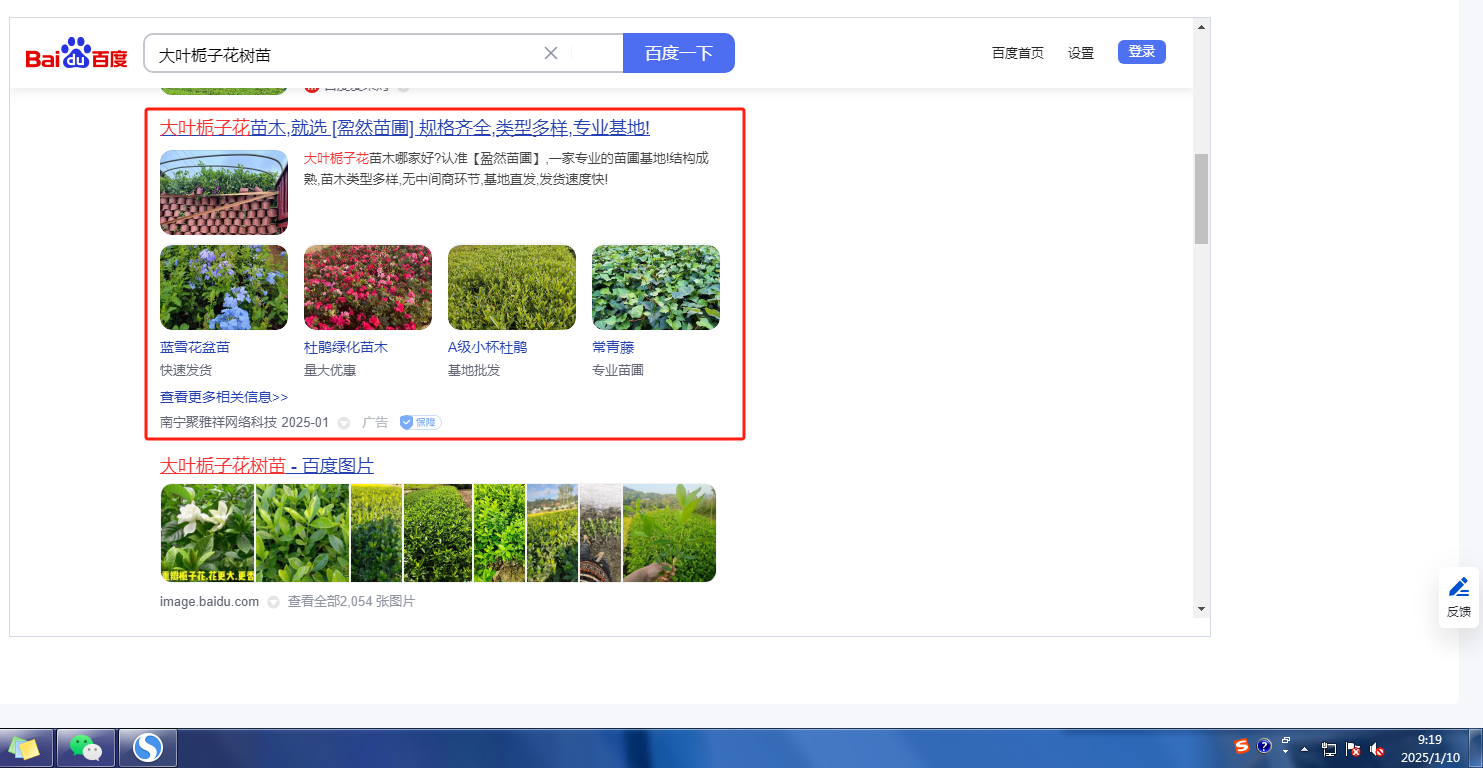Show hidden tray icons arrow
Image resolution: width=1483 pixels, height=768 pixels.
coord(1305,748)
